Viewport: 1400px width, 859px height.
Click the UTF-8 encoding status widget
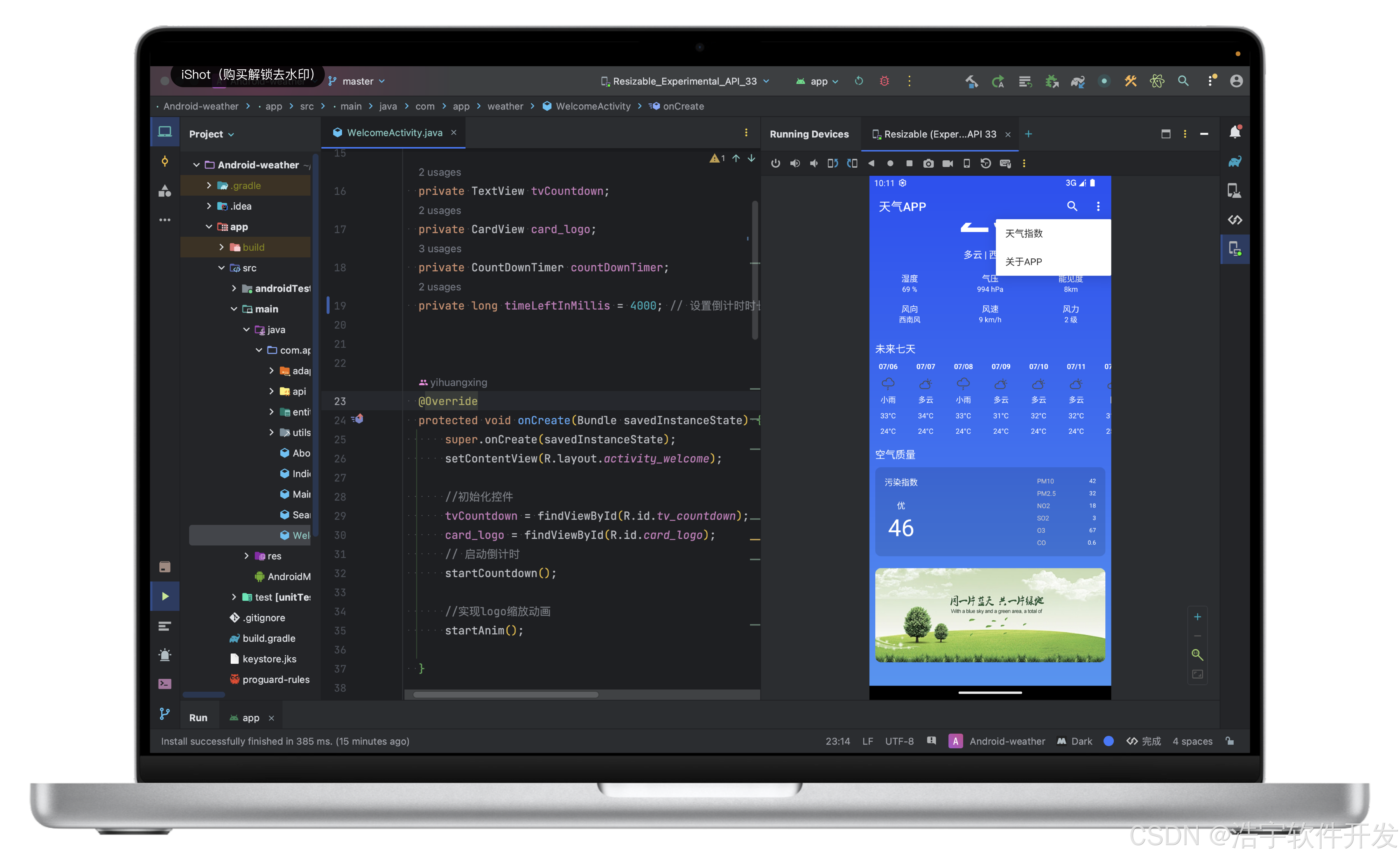(899, 741)
